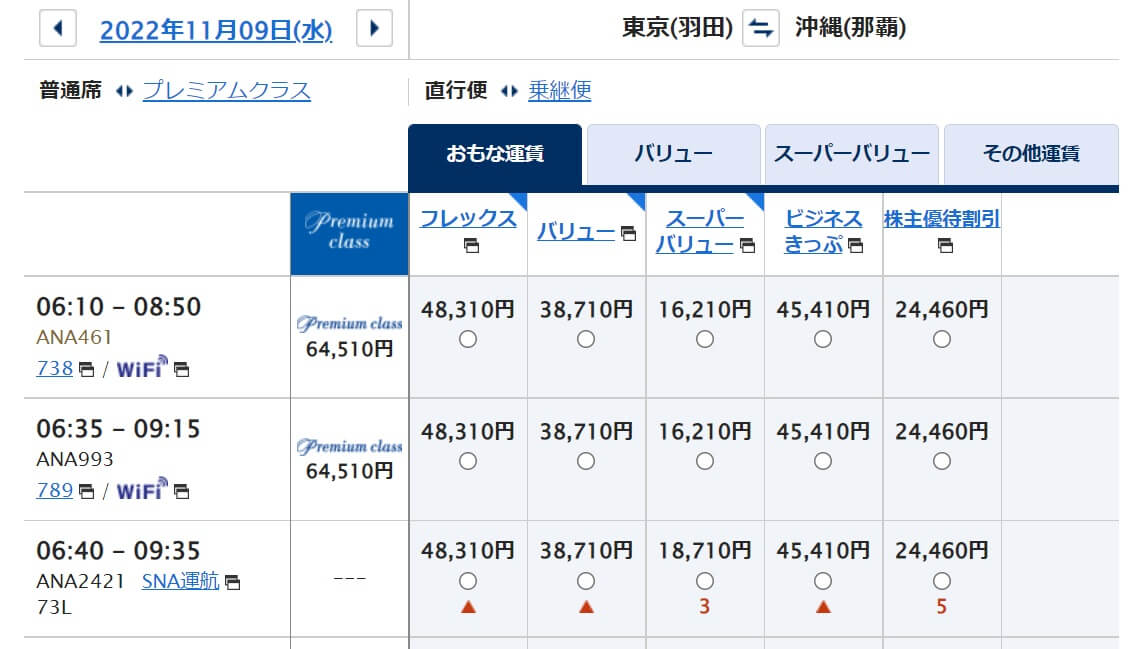
Task: Select Premium class 64,510円 for ANA461
Action: coord(349,338)
